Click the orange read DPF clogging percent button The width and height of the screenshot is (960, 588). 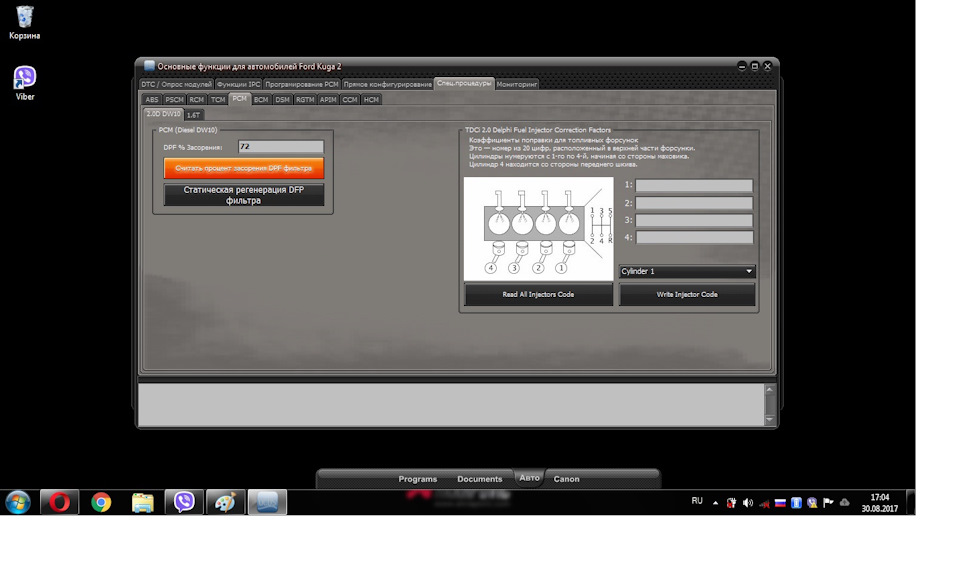(x=244, y=168)
